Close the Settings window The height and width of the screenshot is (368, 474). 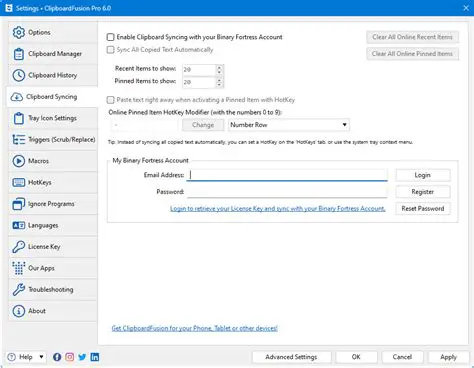point(466,8)
